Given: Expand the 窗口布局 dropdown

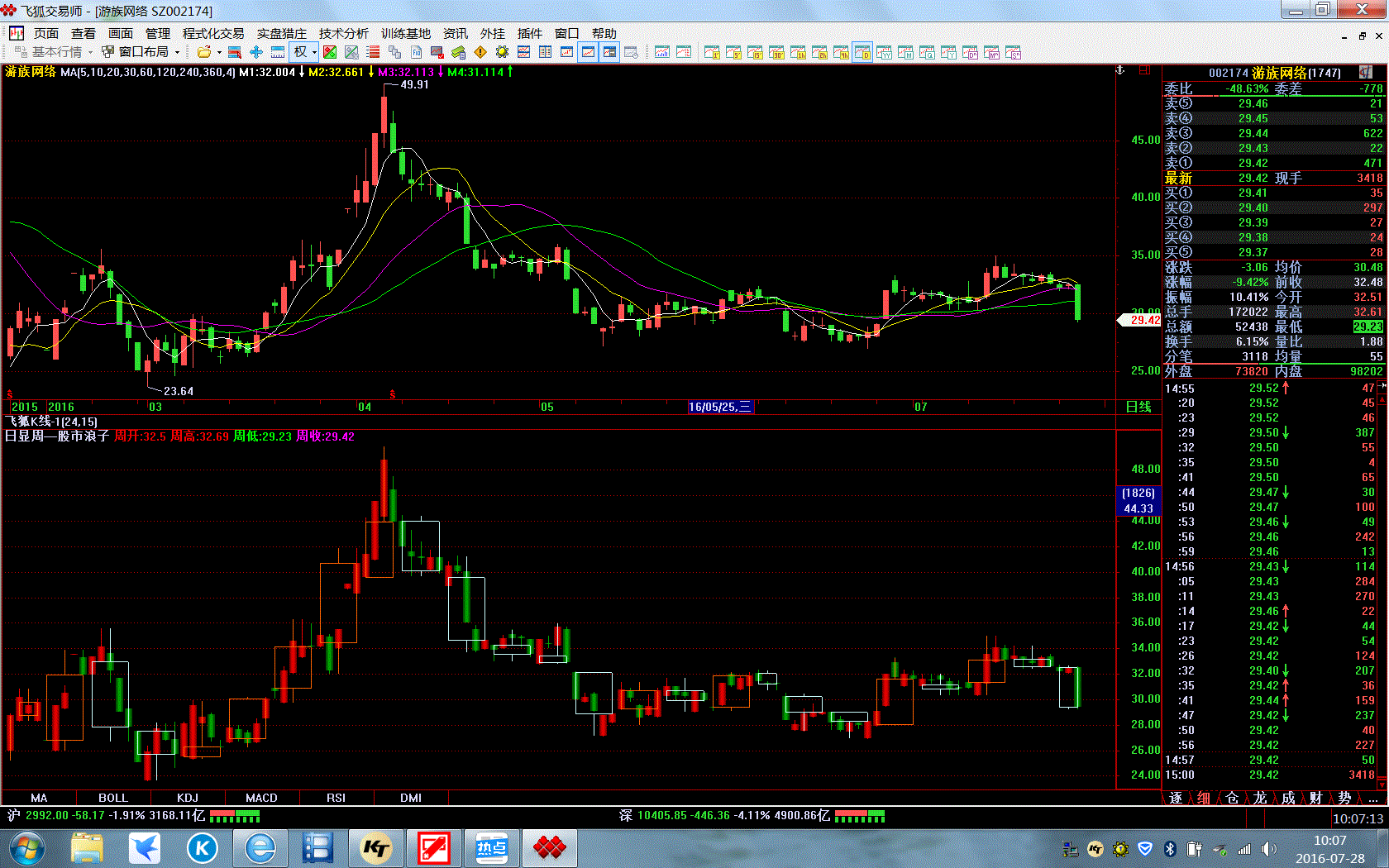Looking at the screenshot, I should 177,52.
